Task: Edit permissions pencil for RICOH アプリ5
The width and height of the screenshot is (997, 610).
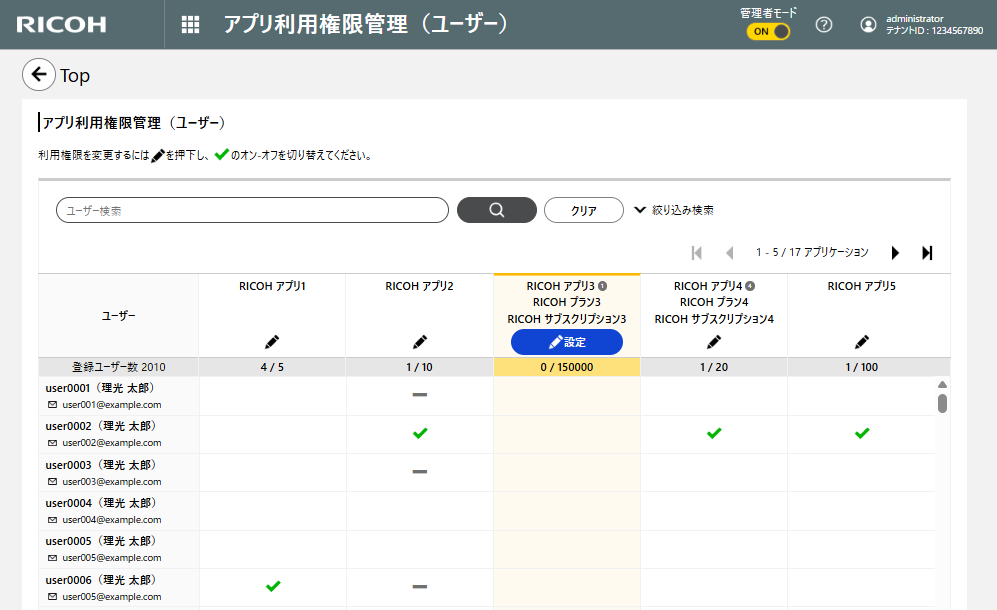Action: 862,342
